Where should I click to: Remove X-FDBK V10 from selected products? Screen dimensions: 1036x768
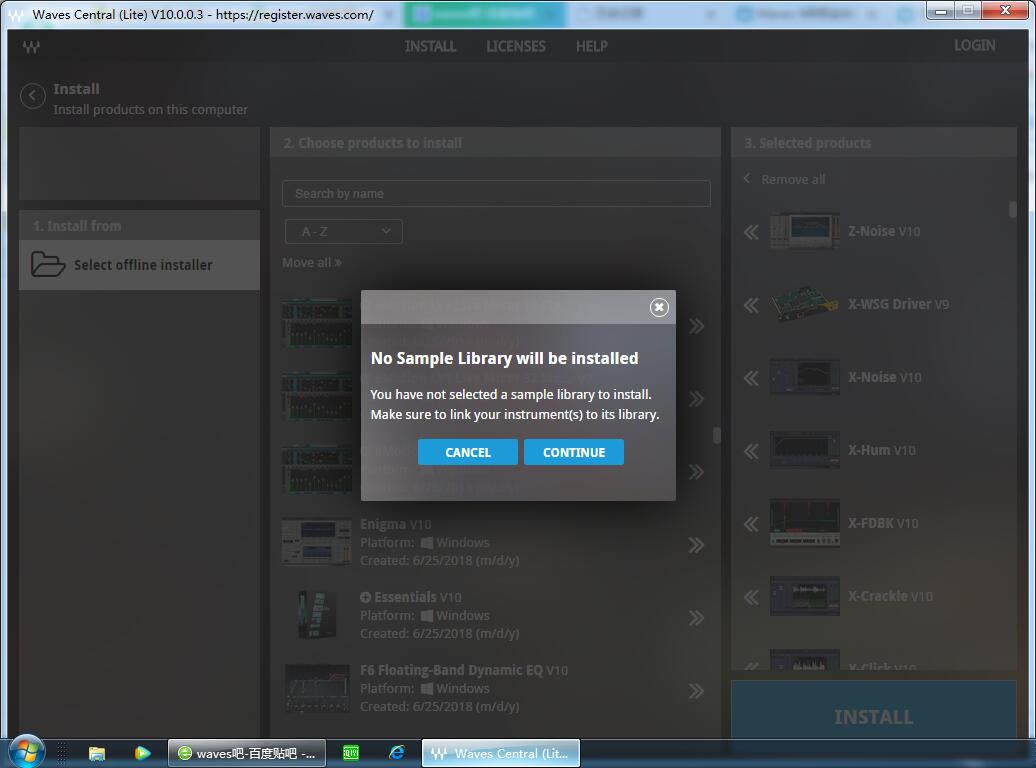click(x=751, y=524)
